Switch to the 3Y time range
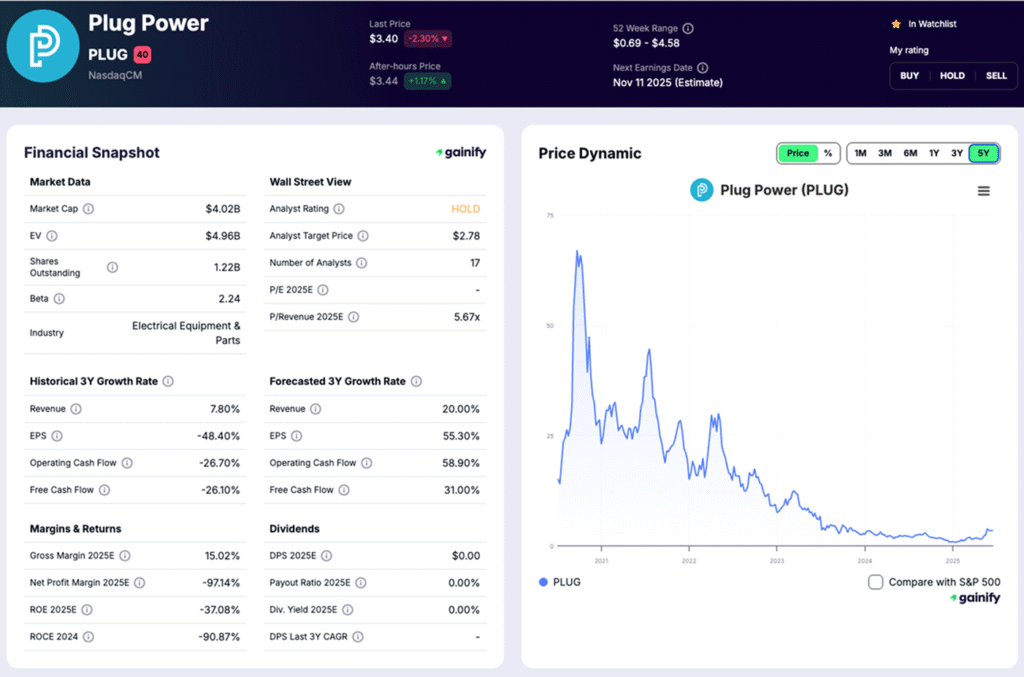The height and width of the screenshot is (677, 1024). tap(957, 153)
